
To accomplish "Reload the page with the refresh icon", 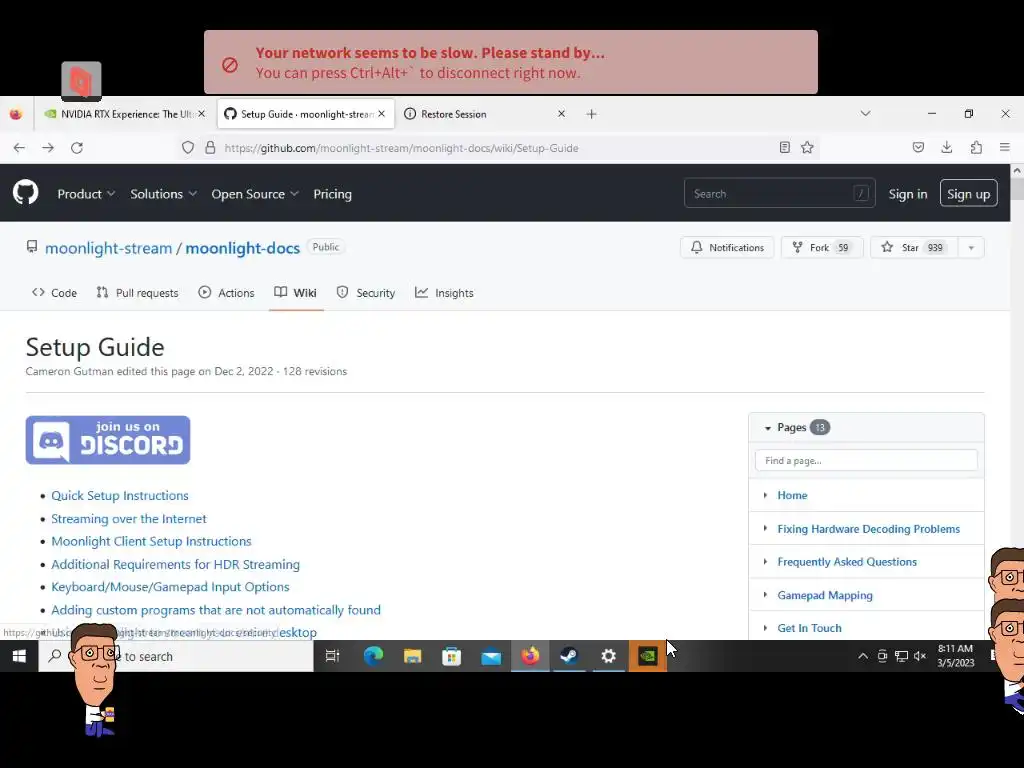I will (x=76, y=148).
